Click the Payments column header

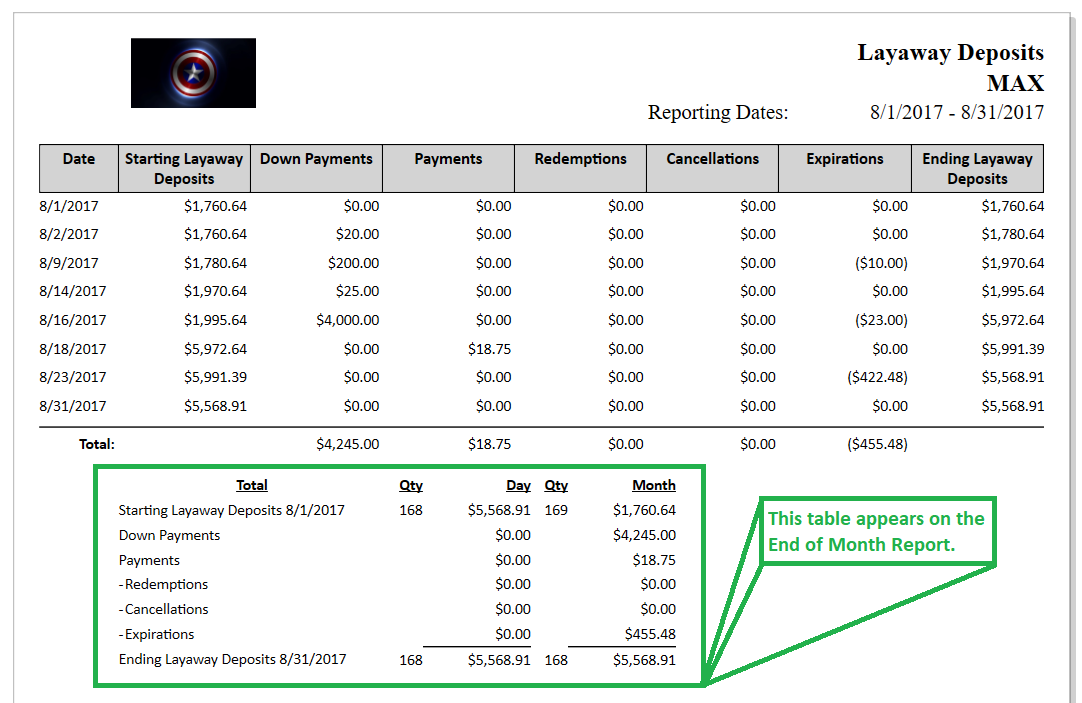pyautogui.click(x=449, y=168)
